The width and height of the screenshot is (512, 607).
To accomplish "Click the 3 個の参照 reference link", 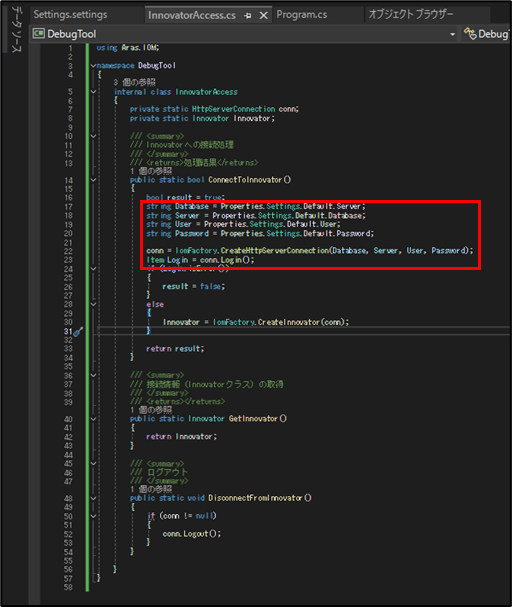I will 134,82.
